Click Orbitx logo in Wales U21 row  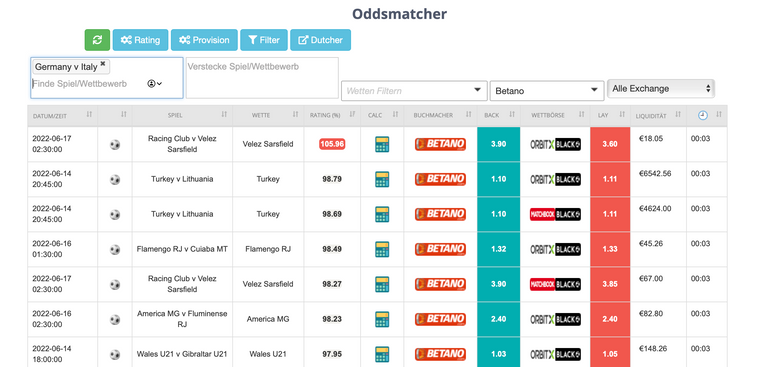pyautogui.click(x=555, y=354)
